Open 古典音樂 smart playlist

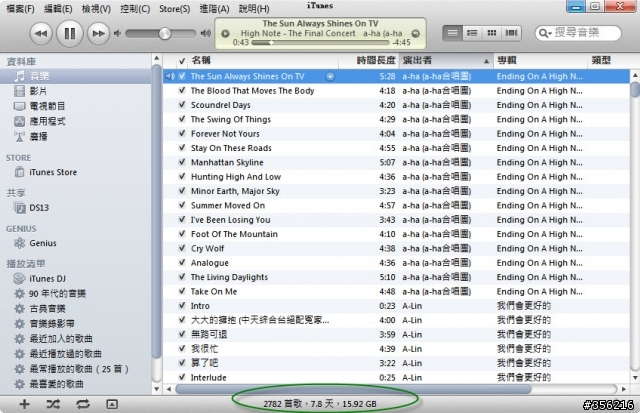pyautogui.click(x=76, y=309)
